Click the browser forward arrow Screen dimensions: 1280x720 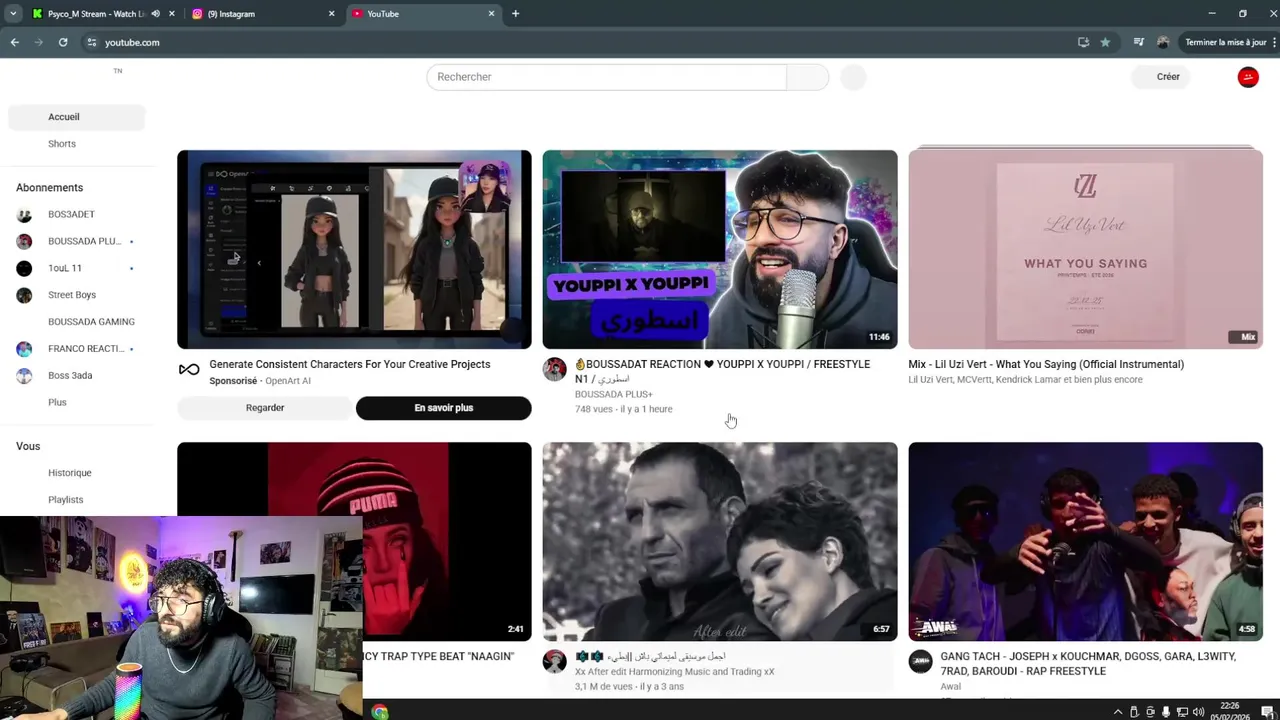point(38,42)
